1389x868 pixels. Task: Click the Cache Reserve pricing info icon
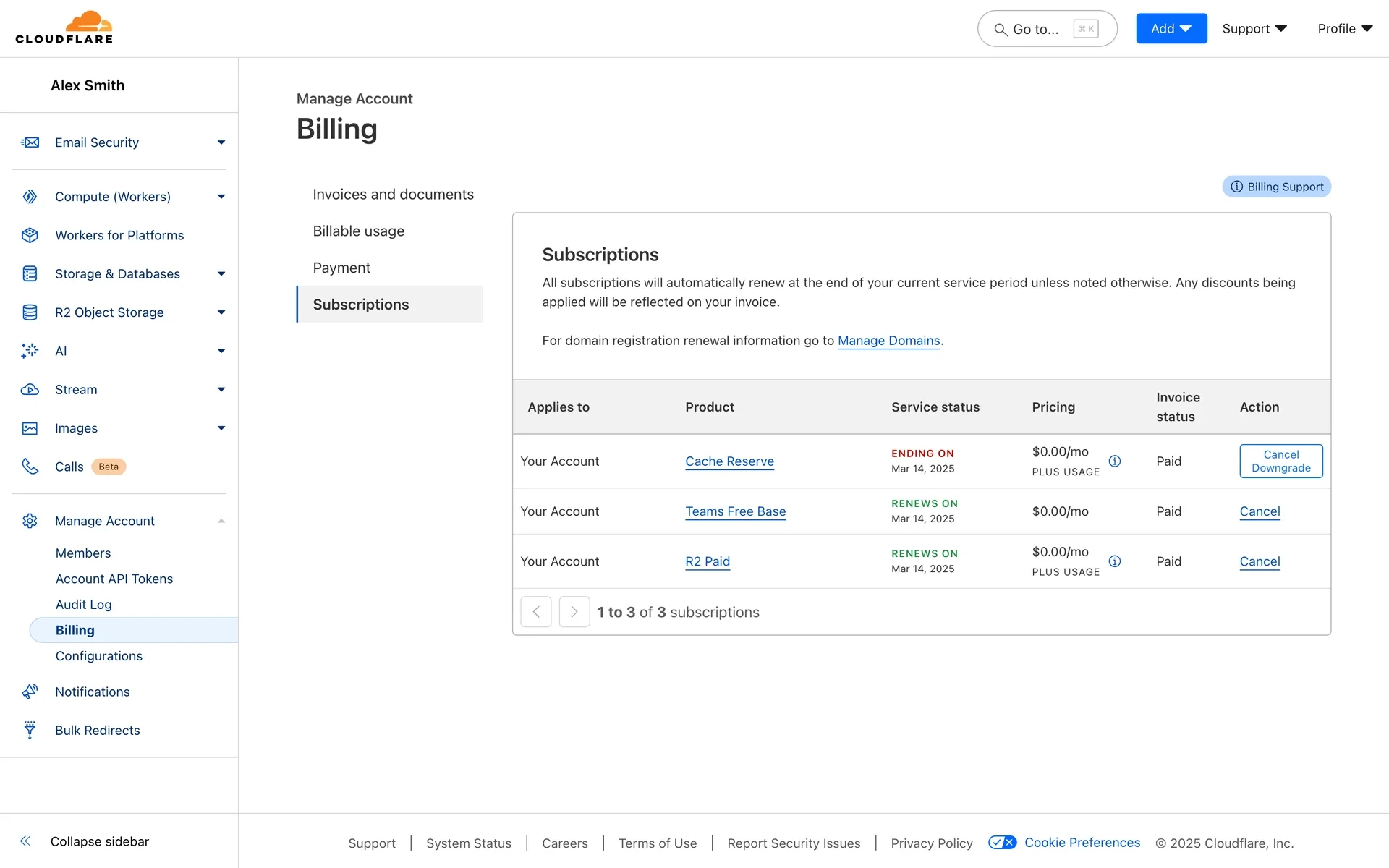point(1115,461)
